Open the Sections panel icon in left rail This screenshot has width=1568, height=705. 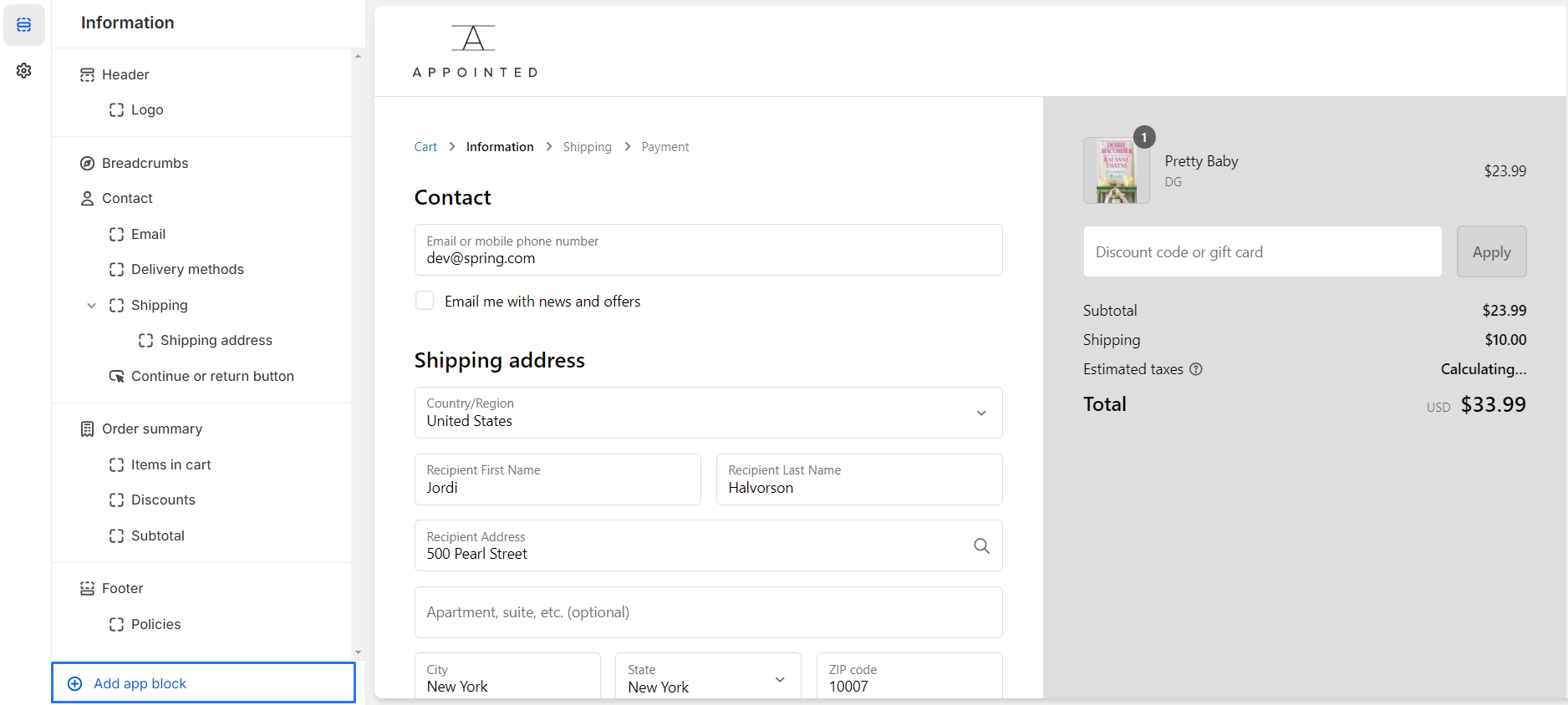[x=24, y=25]
